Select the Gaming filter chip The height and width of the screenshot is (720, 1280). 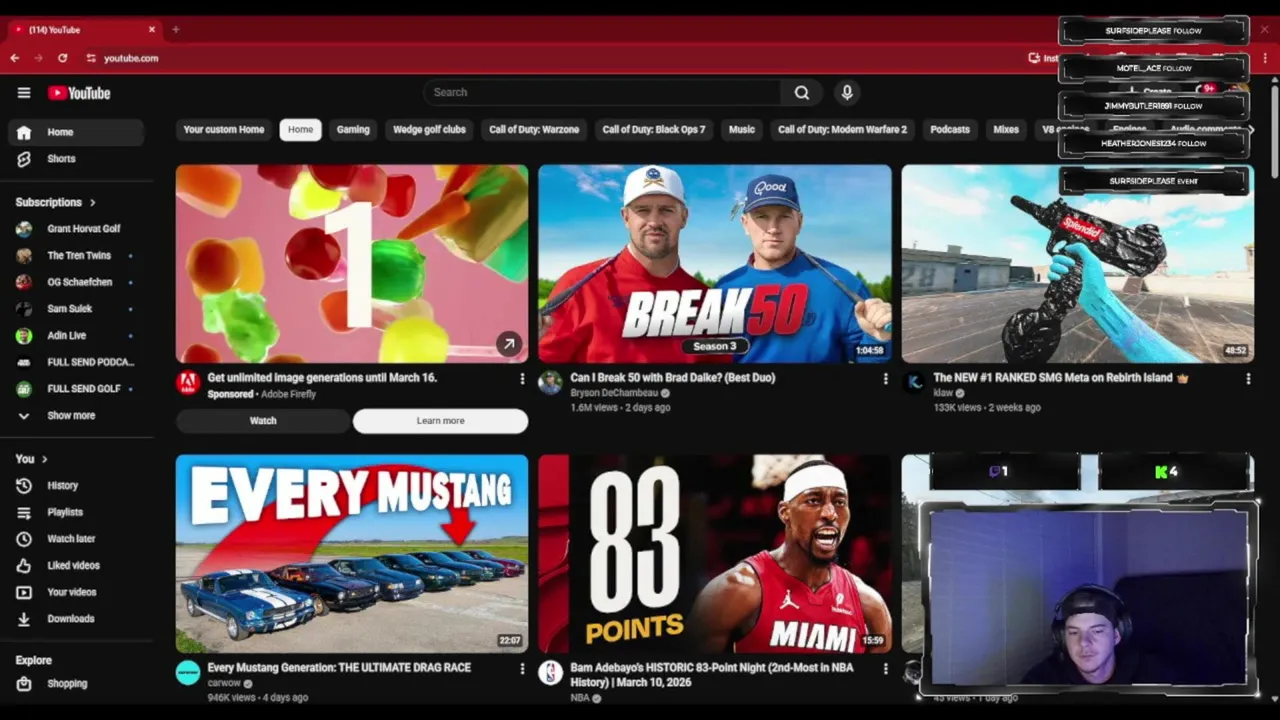pos(353,129)
